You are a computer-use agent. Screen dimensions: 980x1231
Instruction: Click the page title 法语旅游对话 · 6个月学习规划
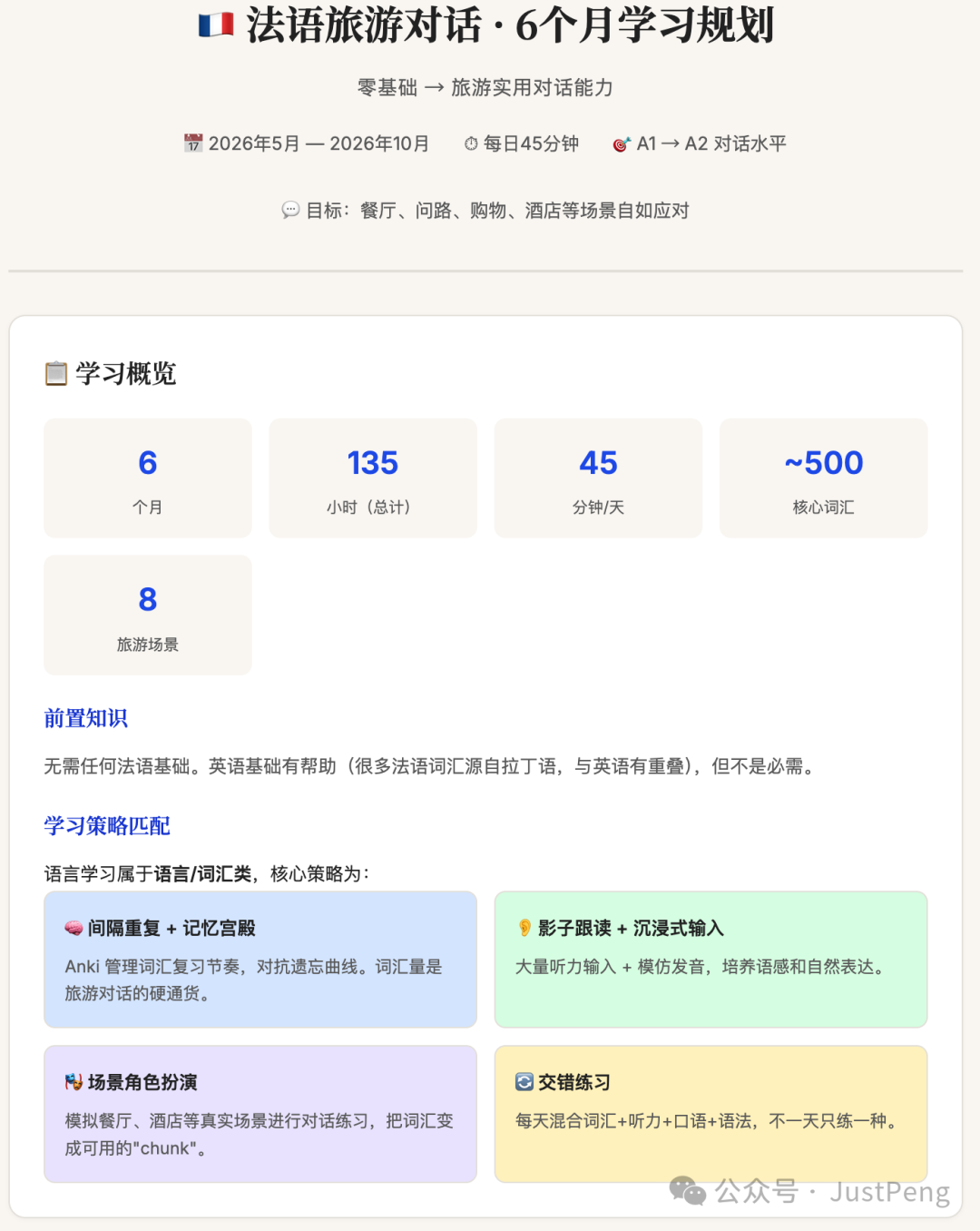click(x=510, y=25)
